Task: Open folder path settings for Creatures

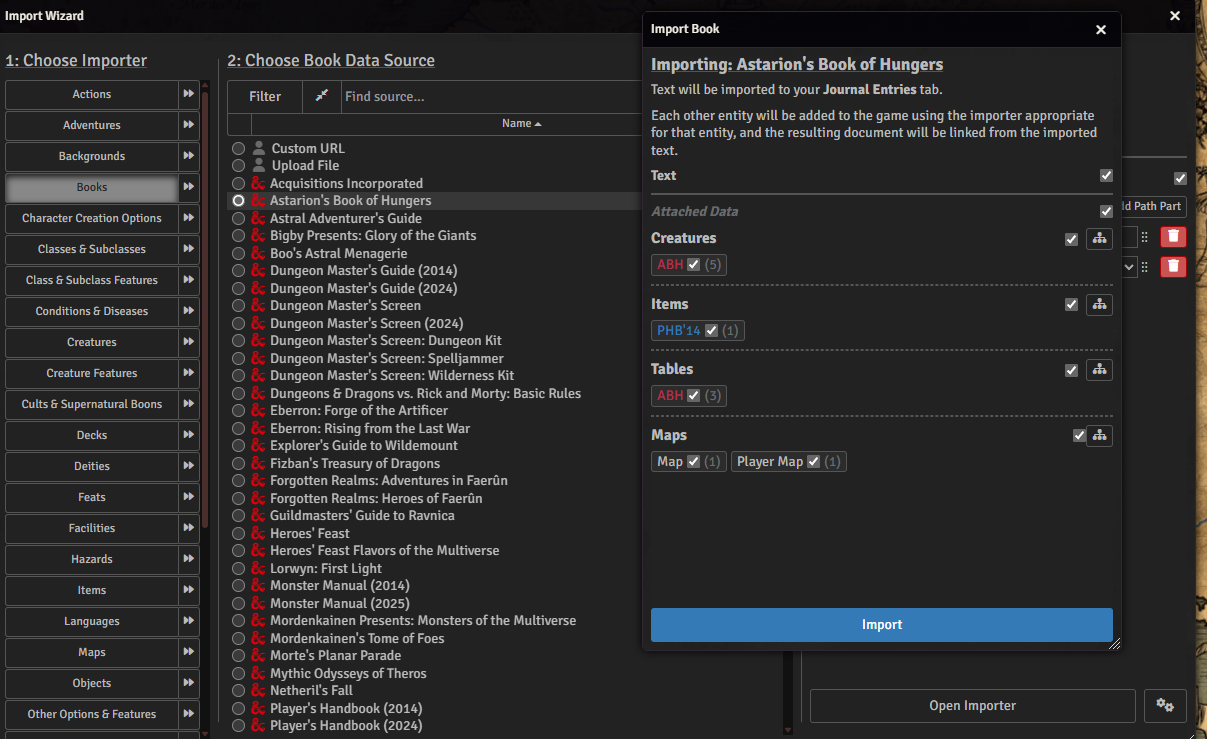Action: pyautogui.click(x=1099, y=239)
